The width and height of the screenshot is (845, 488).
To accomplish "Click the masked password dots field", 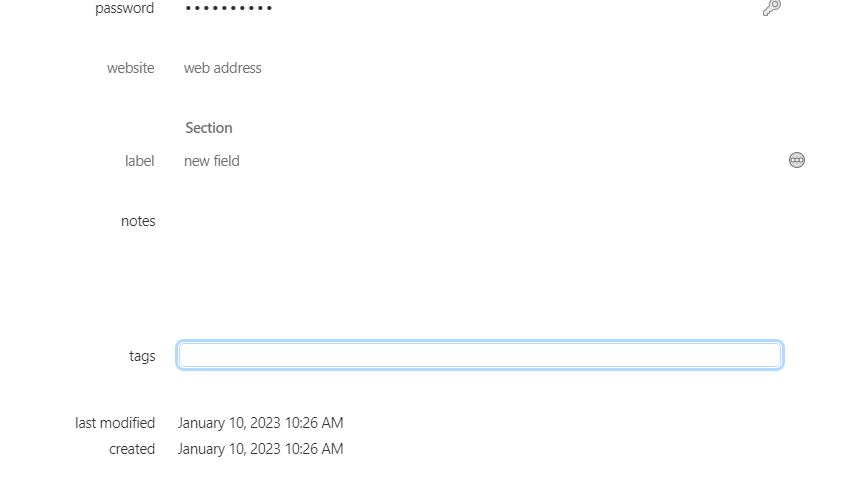I will point(229,9).
